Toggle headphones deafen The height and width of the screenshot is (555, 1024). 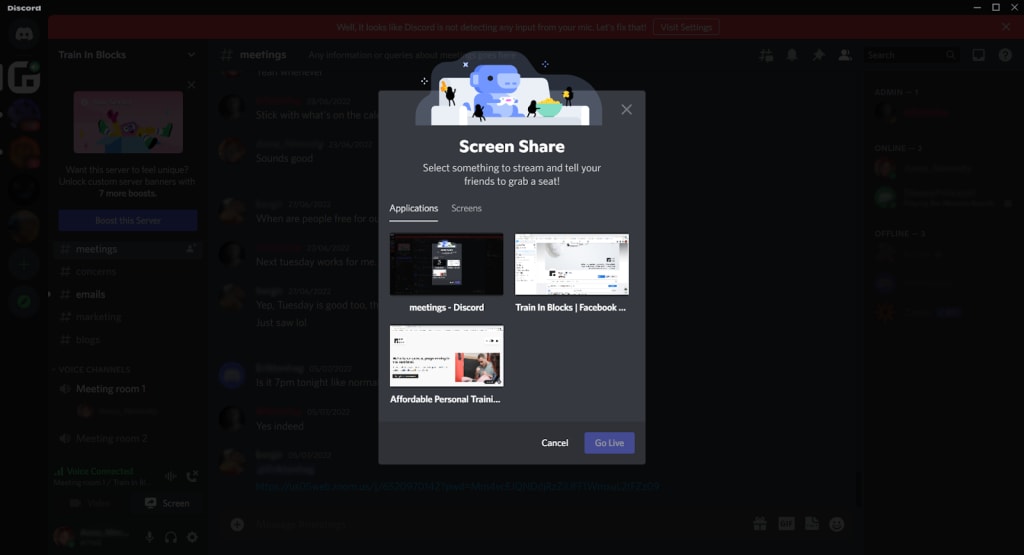[171, 537]
